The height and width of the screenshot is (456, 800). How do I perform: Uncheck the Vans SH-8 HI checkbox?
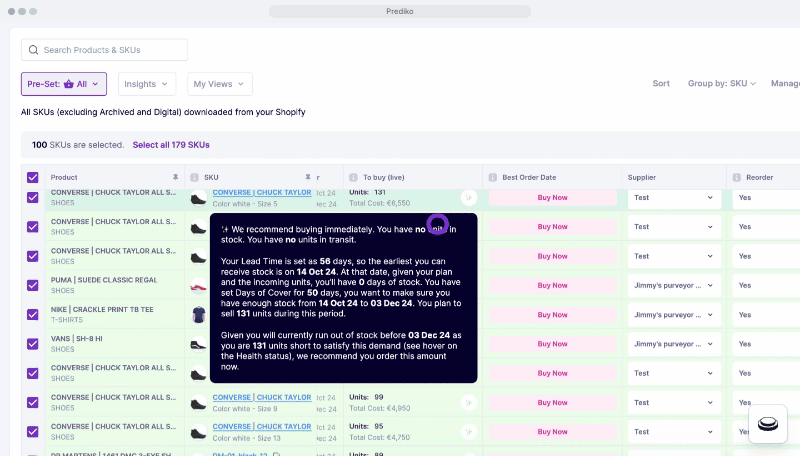point(33,344)
